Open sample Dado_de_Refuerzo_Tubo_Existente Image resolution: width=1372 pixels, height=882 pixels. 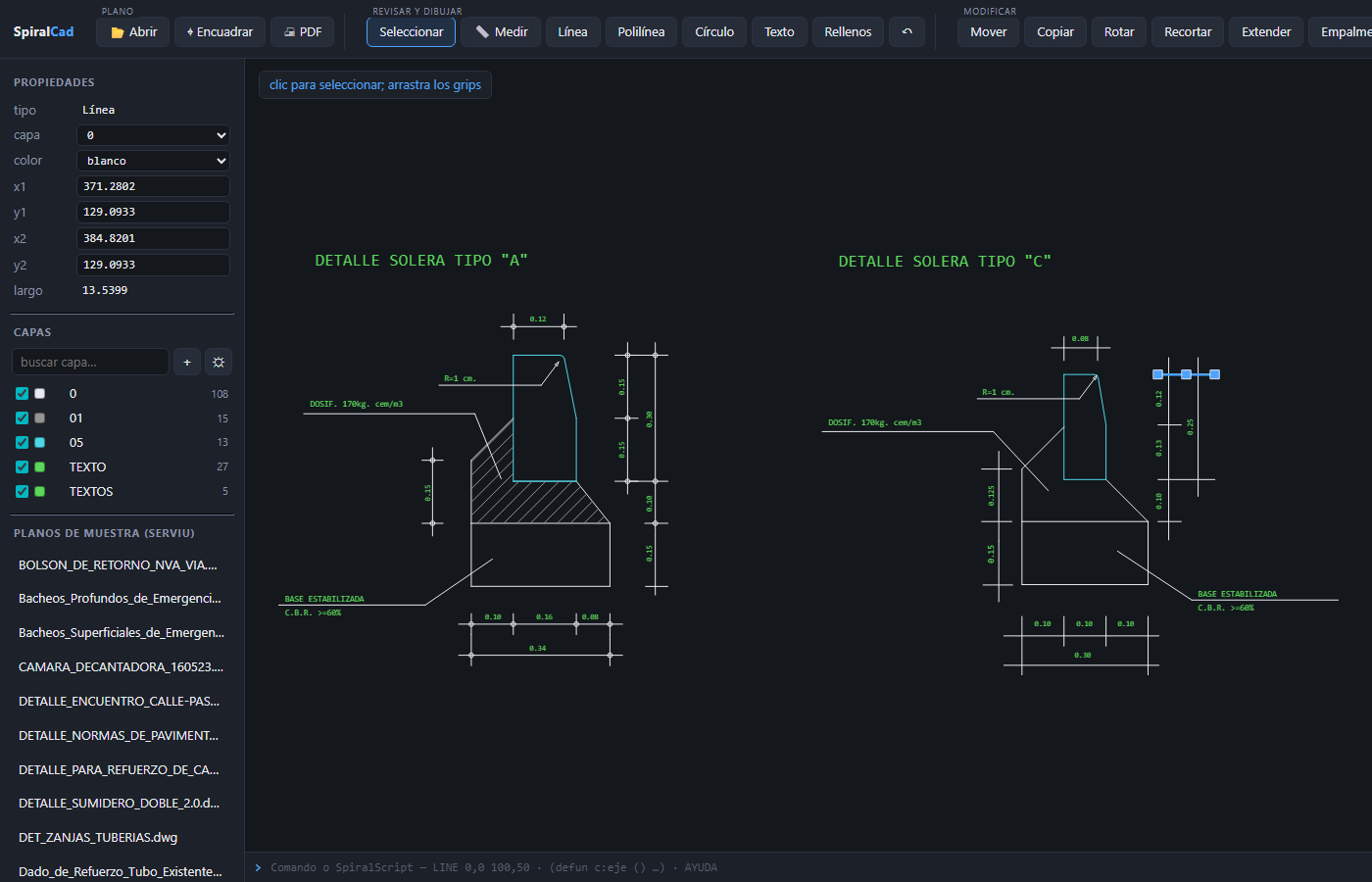coord(122,872)
